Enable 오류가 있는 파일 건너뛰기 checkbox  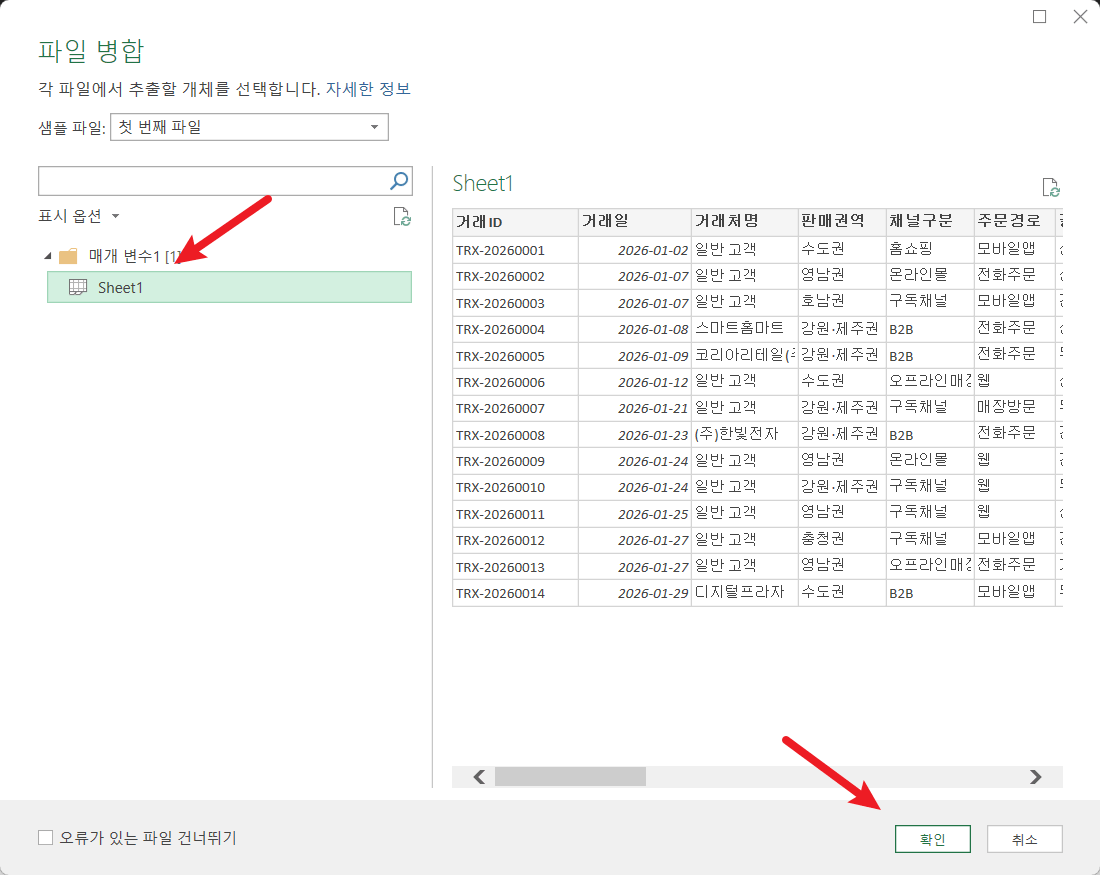(46, 837)
